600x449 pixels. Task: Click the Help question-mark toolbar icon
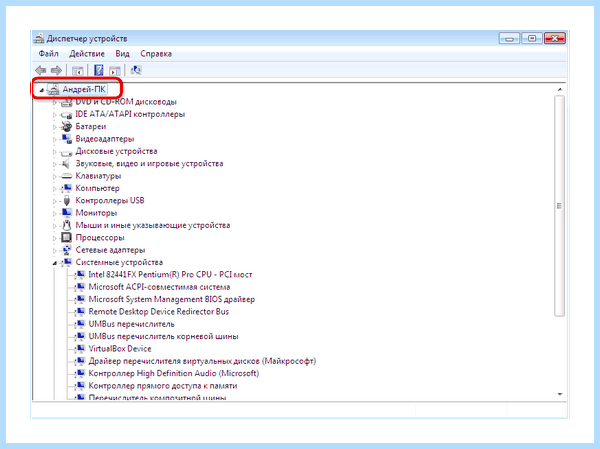[x=99, y=70]
